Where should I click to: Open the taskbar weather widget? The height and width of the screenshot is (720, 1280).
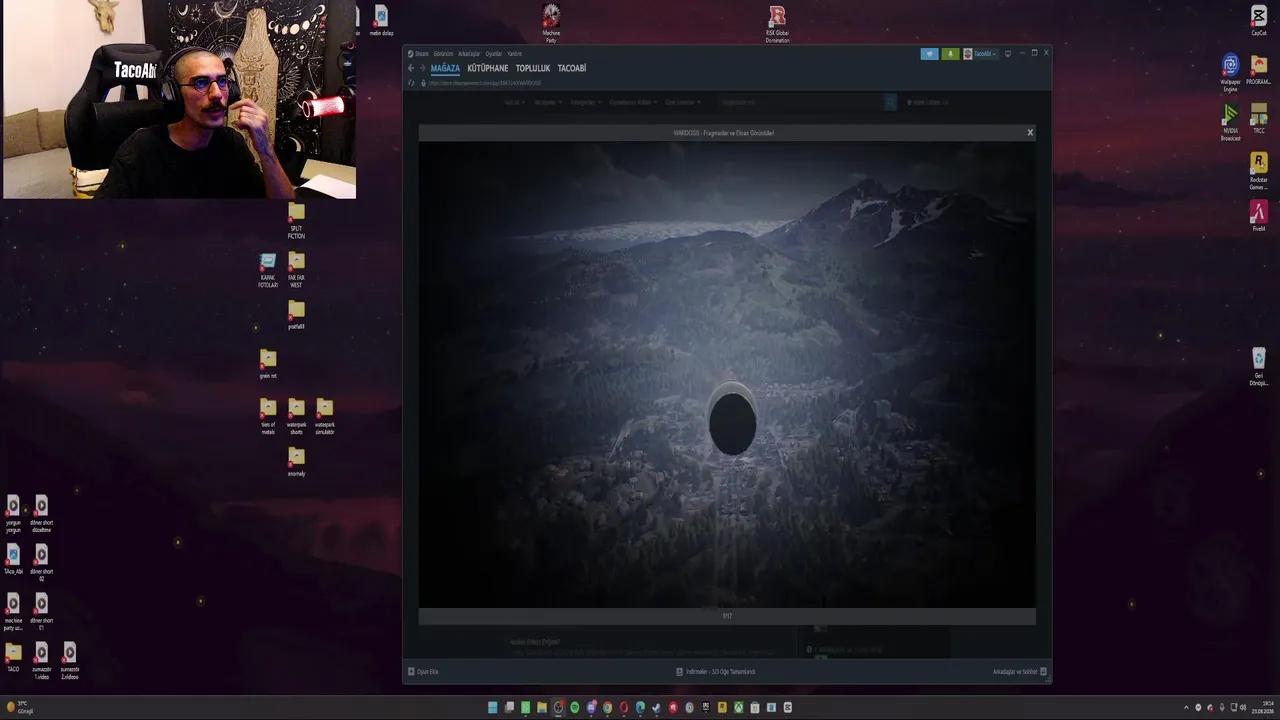click(x=19, y=708)
